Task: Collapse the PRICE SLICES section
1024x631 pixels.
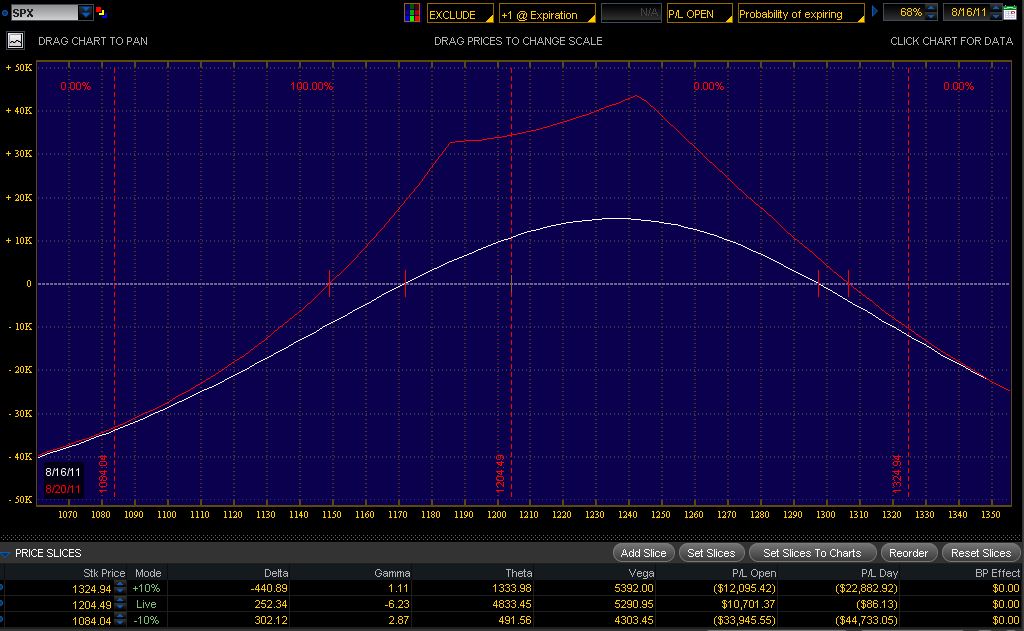Action: pos(5,553)
